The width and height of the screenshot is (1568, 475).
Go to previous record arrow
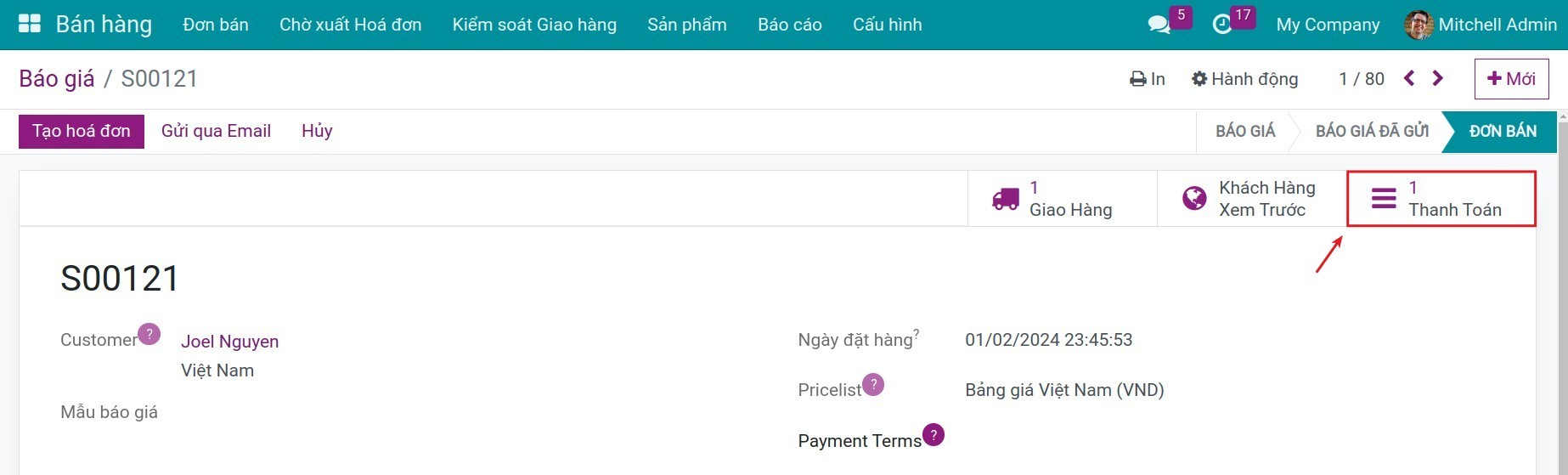click(x=1409, y=78)
